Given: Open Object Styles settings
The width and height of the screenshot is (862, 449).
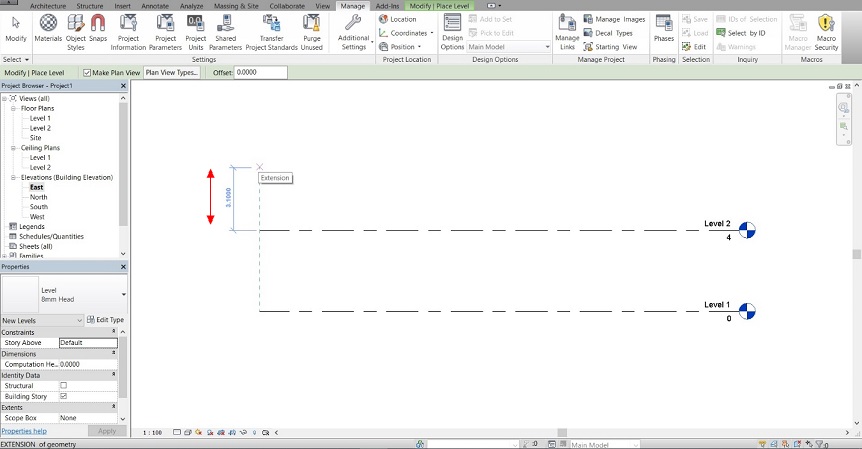Looking at the screenshot, I should point(76,28).
